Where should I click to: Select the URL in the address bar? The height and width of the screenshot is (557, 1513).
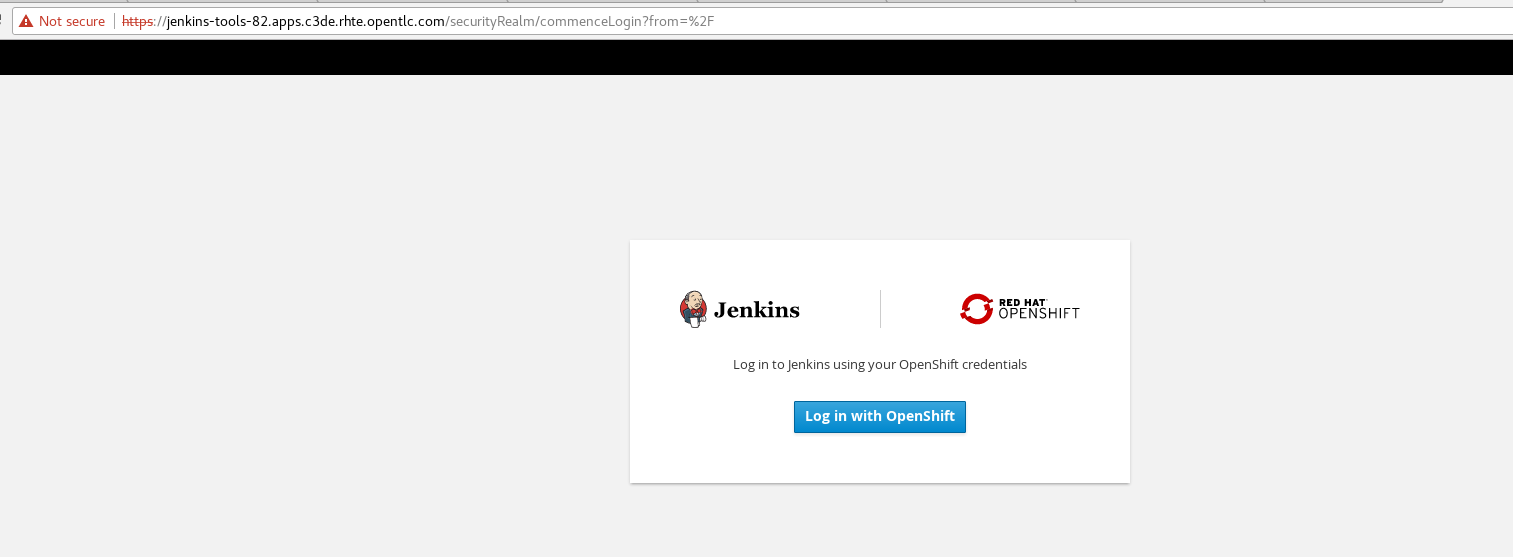click(418, 21)
